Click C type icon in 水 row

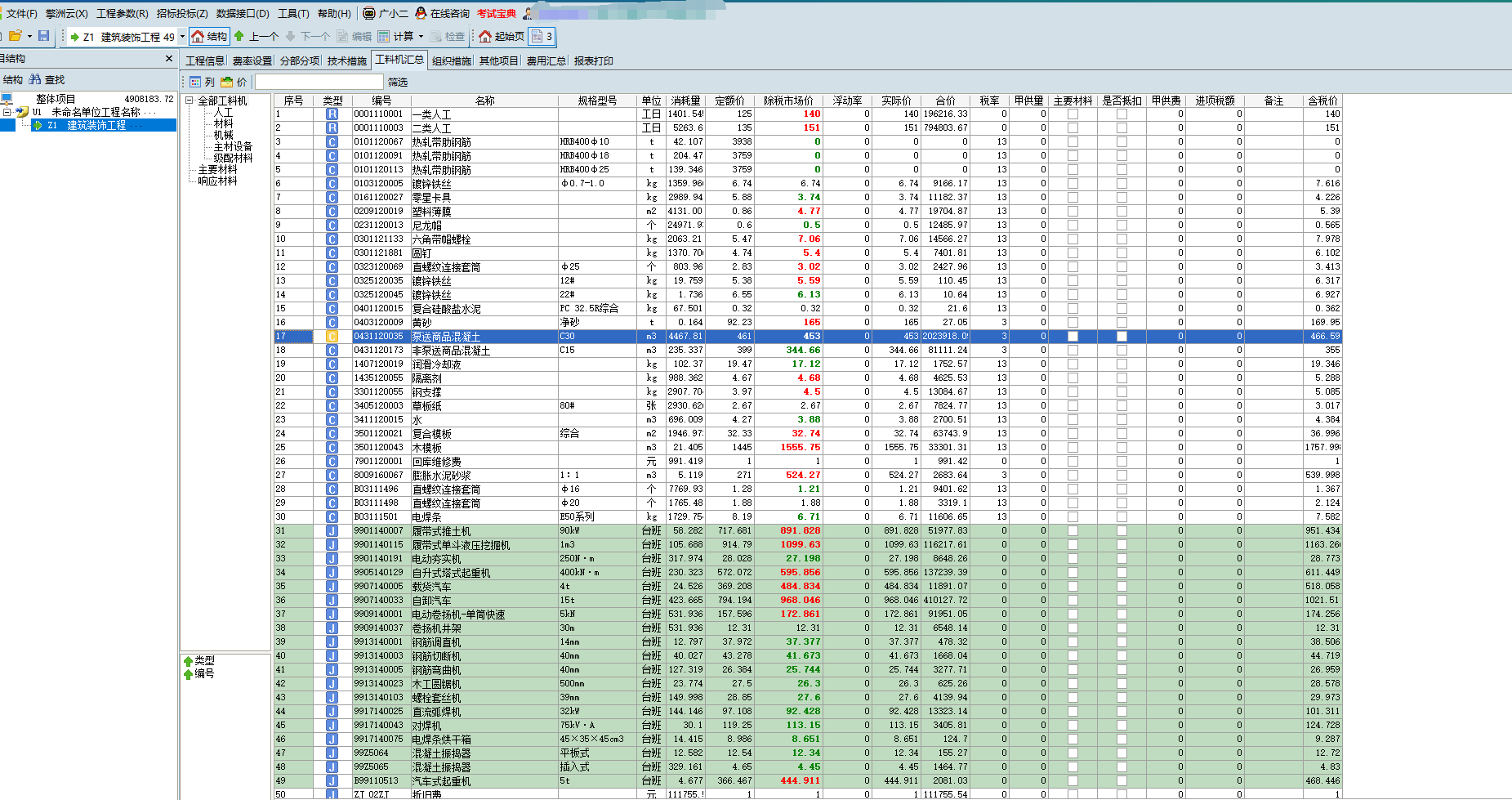pos(332,420)
